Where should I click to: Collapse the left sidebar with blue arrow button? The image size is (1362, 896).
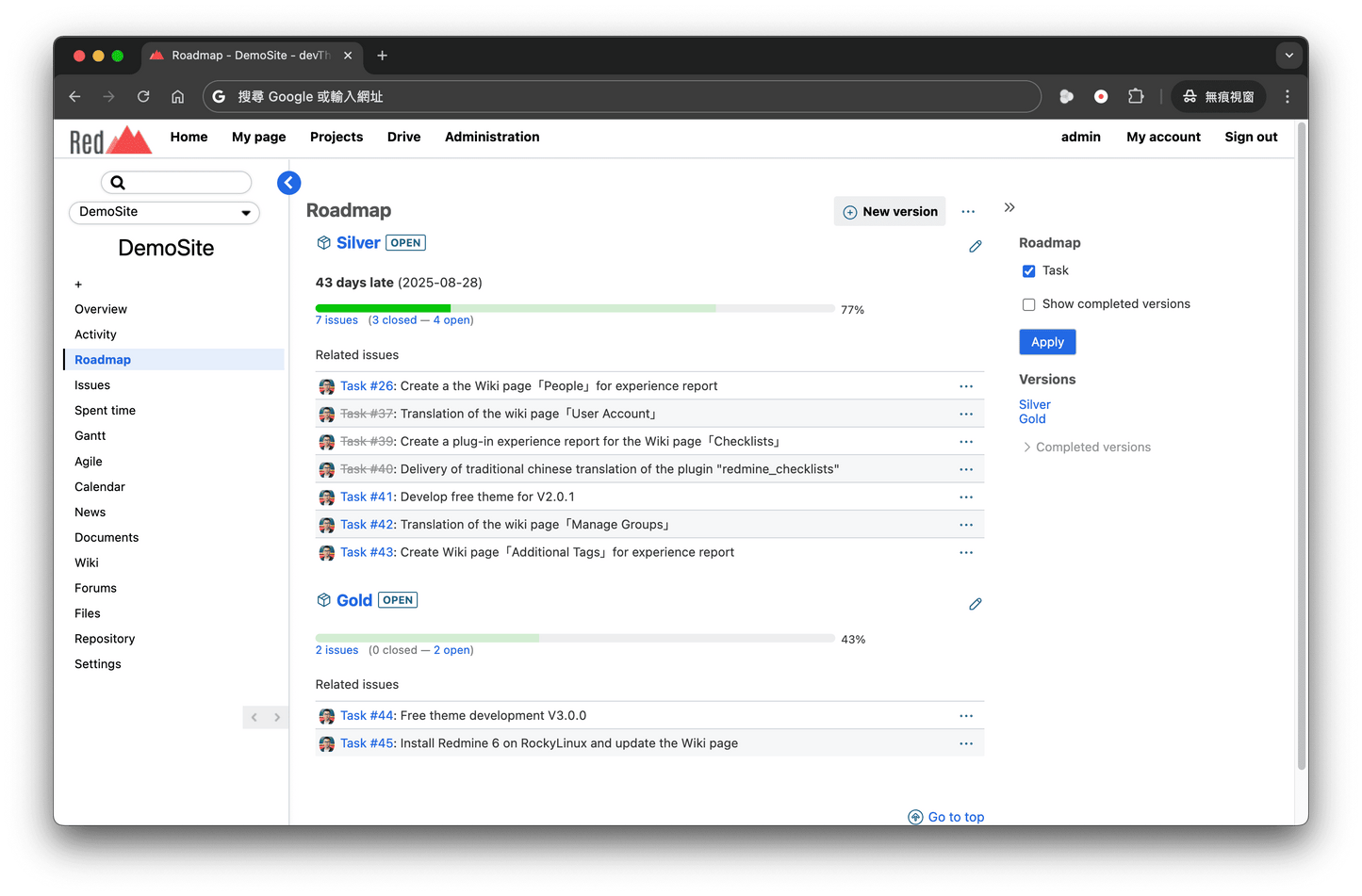(289, 183)
